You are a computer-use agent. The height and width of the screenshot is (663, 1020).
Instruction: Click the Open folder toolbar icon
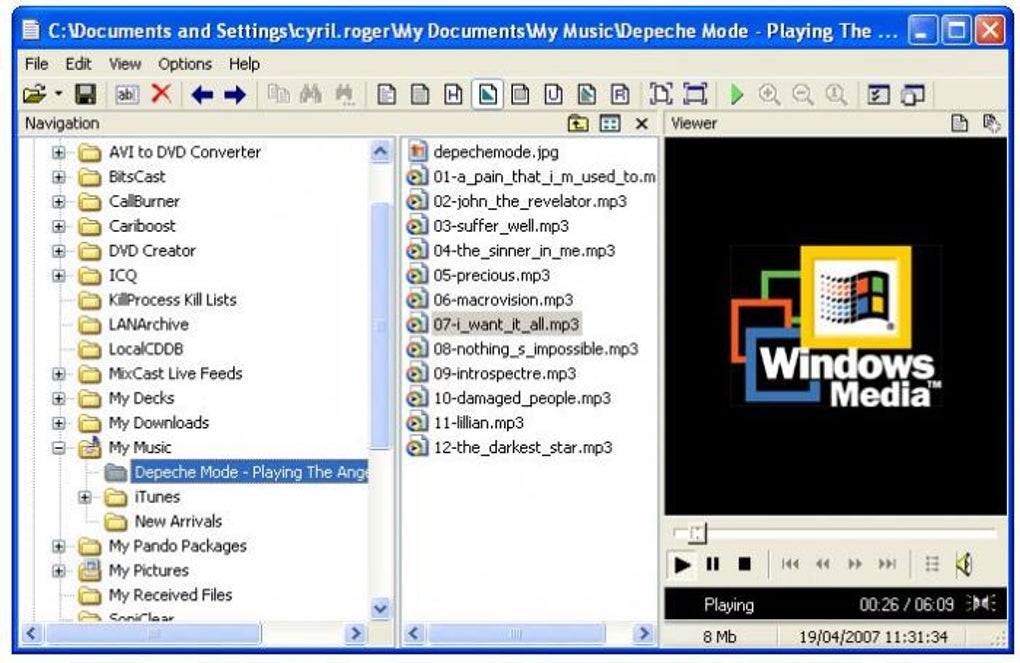pyautogui.click(x=35, y=95)
